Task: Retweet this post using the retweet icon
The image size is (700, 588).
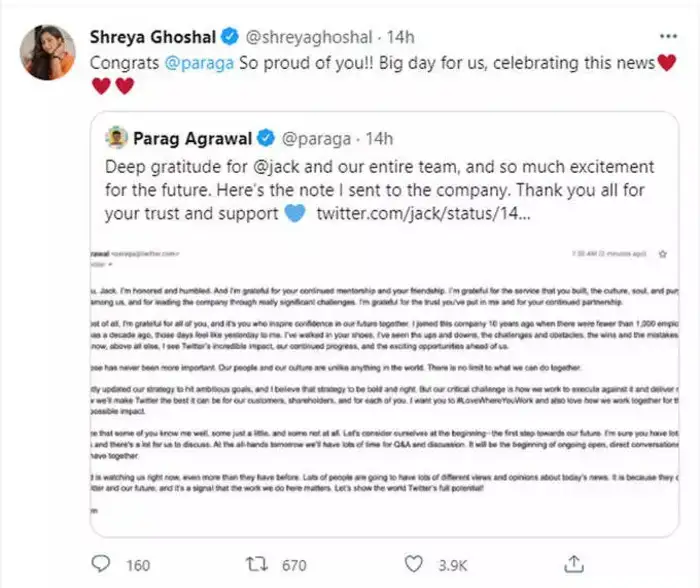Action: (258, 565)
